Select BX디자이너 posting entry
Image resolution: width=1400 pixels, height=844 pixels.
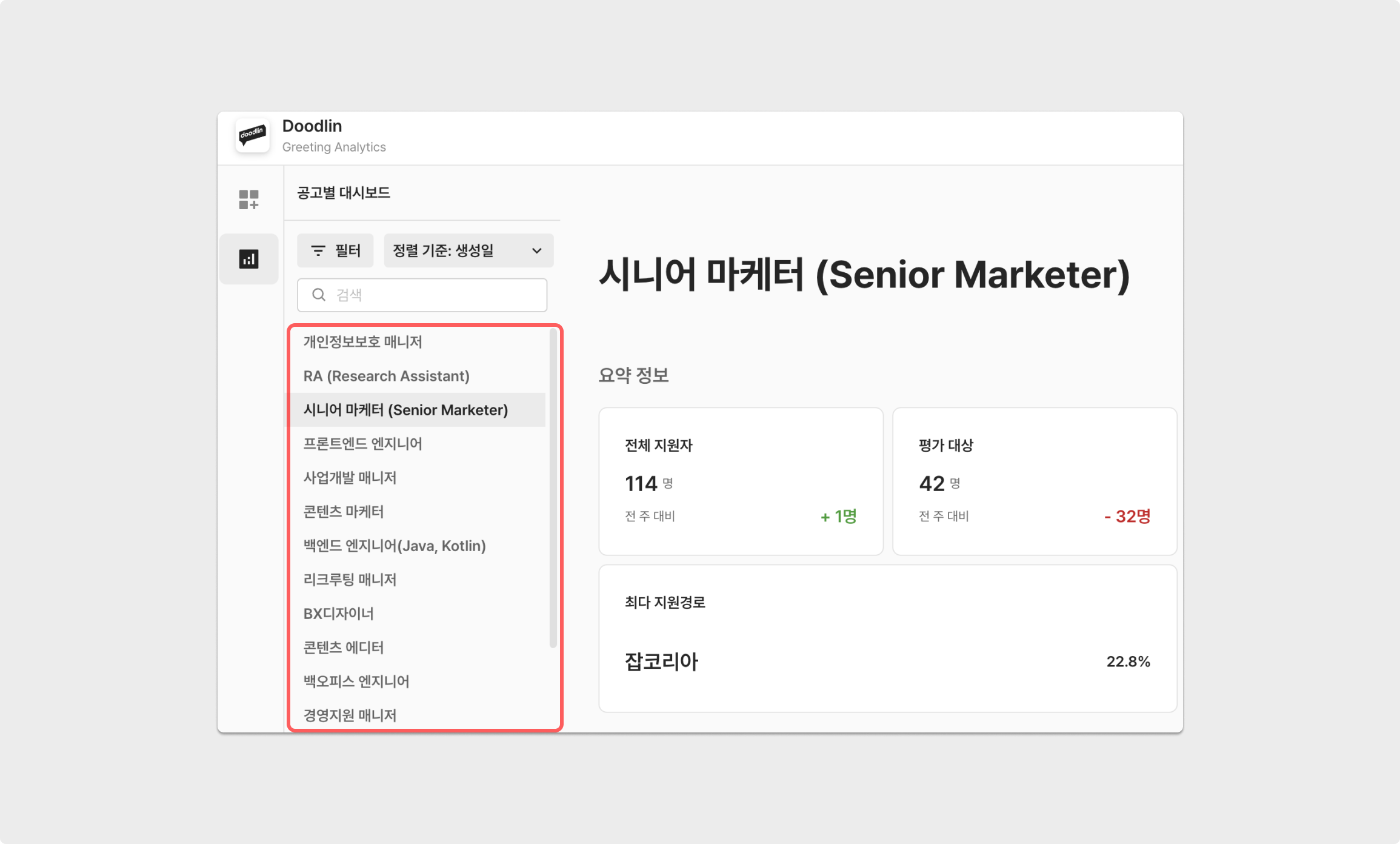coord(338,614)
